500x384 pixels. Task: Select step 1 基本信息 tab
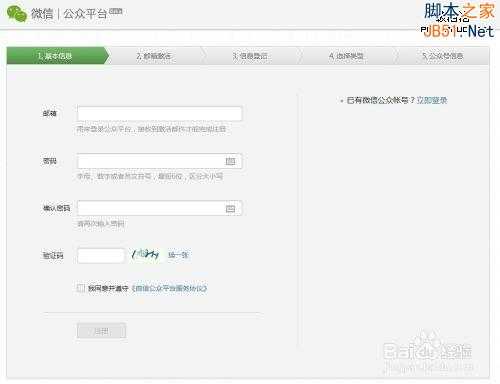[x=57, y=56]
